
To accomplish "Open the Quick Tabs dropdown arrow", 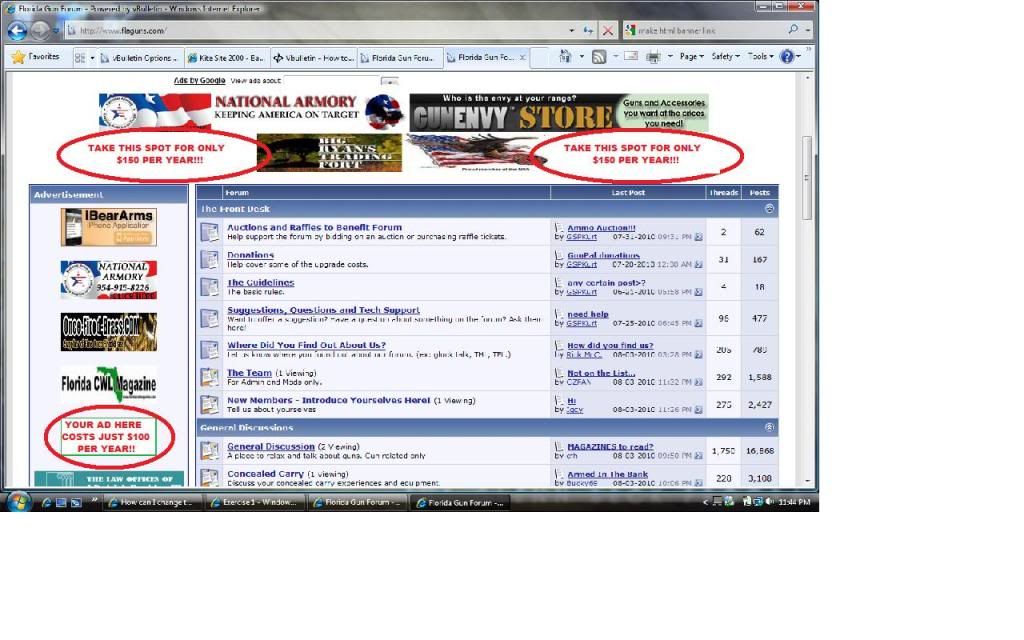I will tap(92, 57).
